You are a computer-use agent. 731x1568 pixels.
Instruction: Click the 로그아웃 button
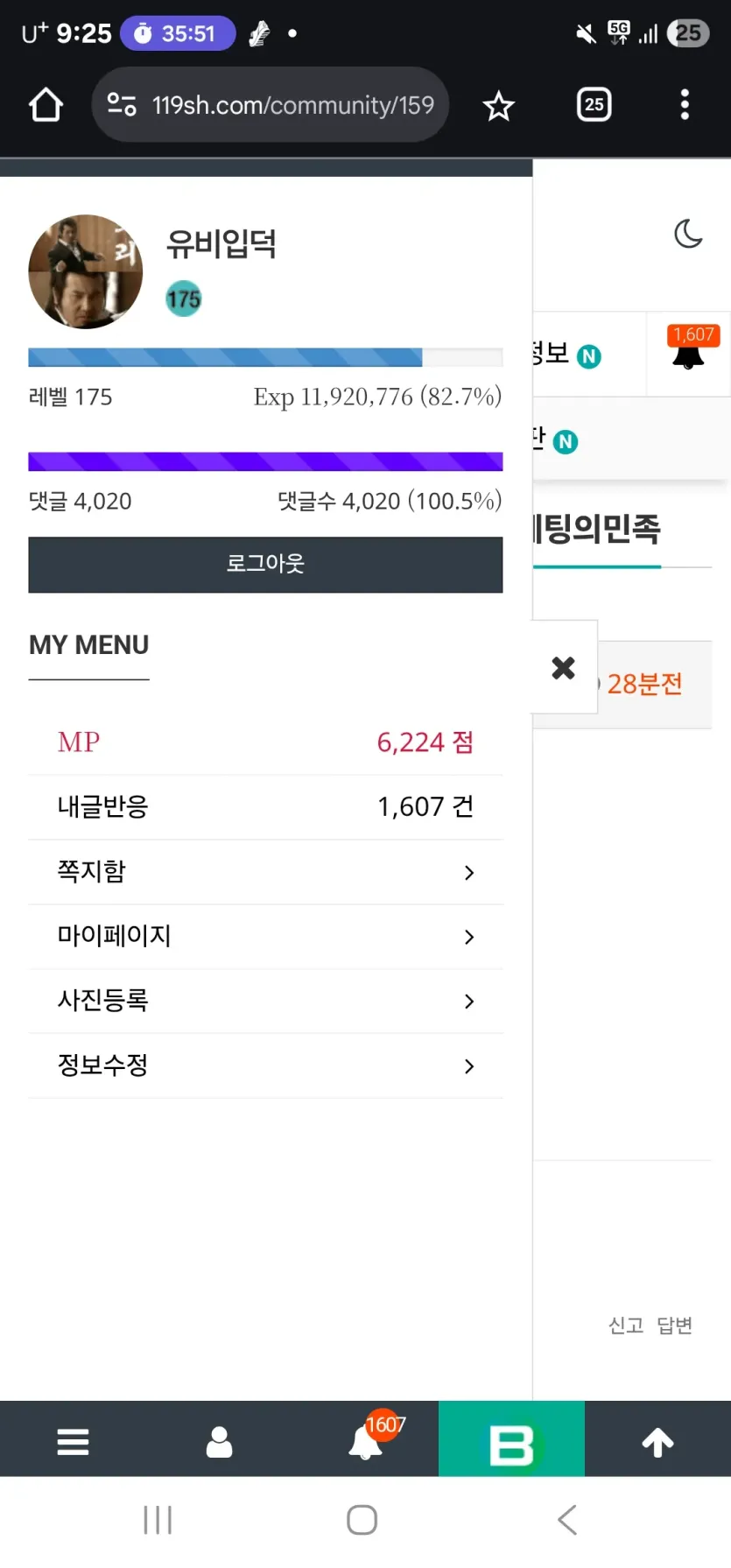click(265, 565)
